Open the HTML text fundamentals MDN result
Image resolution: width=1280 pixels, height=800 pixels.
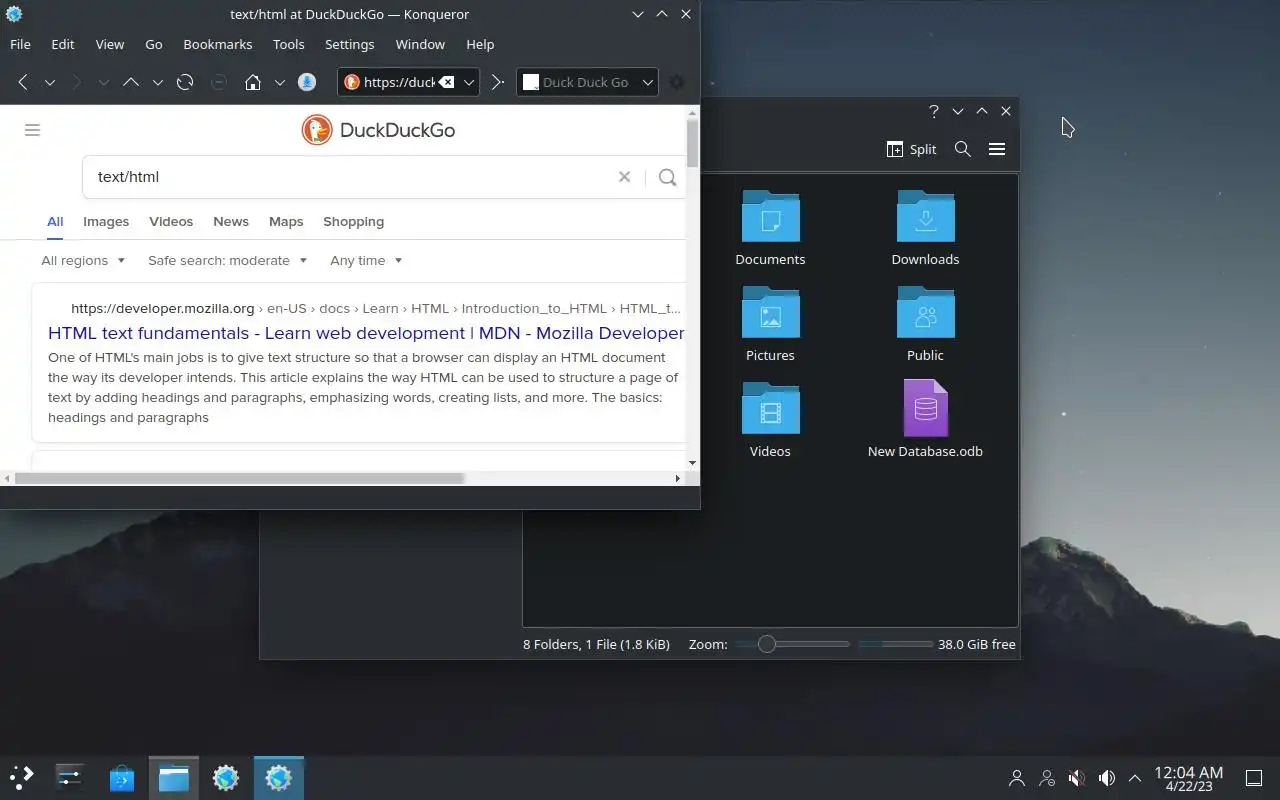click(x=366, y=333)
